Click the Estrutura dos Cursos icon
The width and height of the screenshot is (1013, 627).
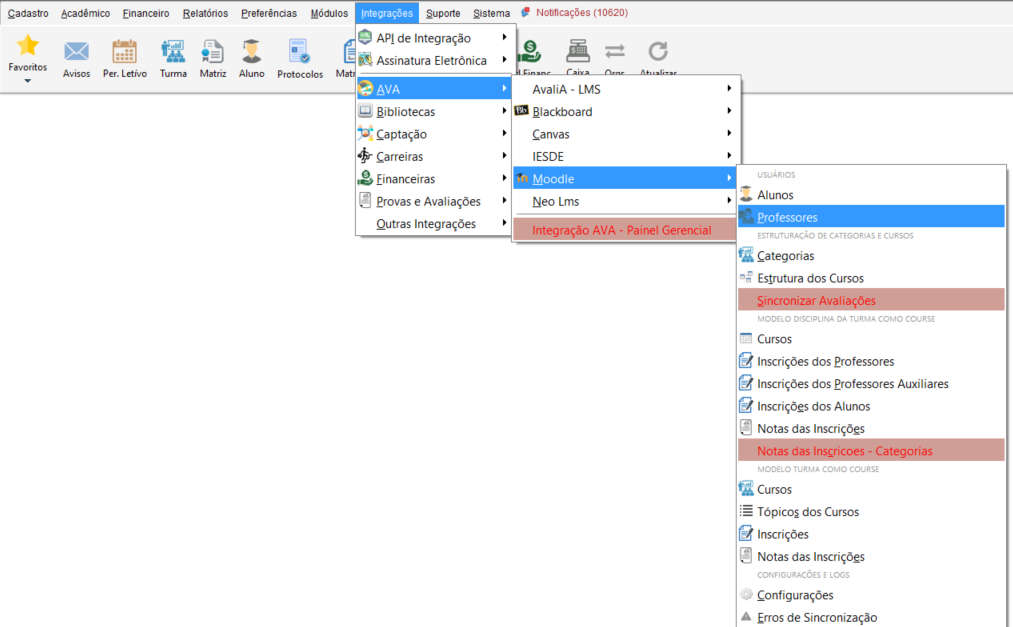click(746, 277)
